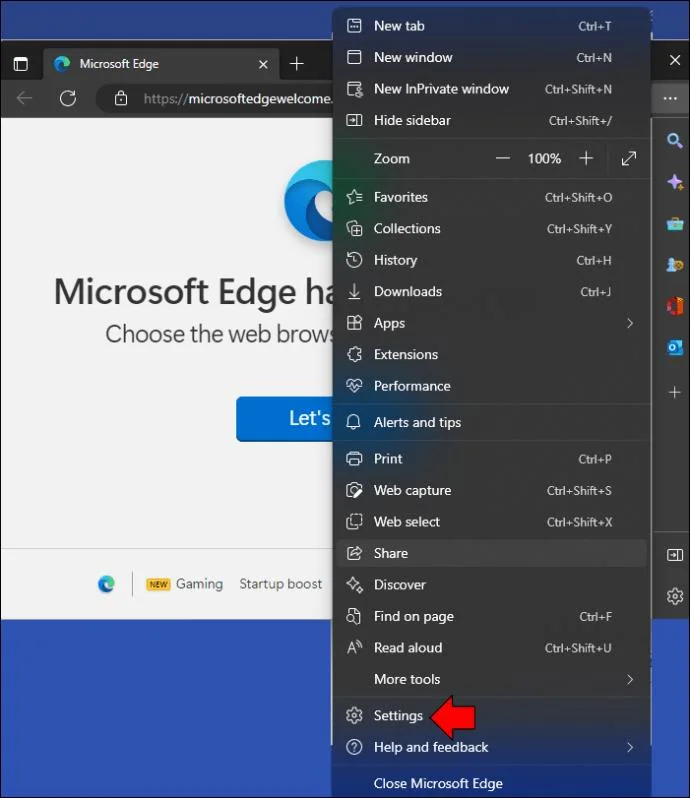Select New window menu item

tap(492, 58)
